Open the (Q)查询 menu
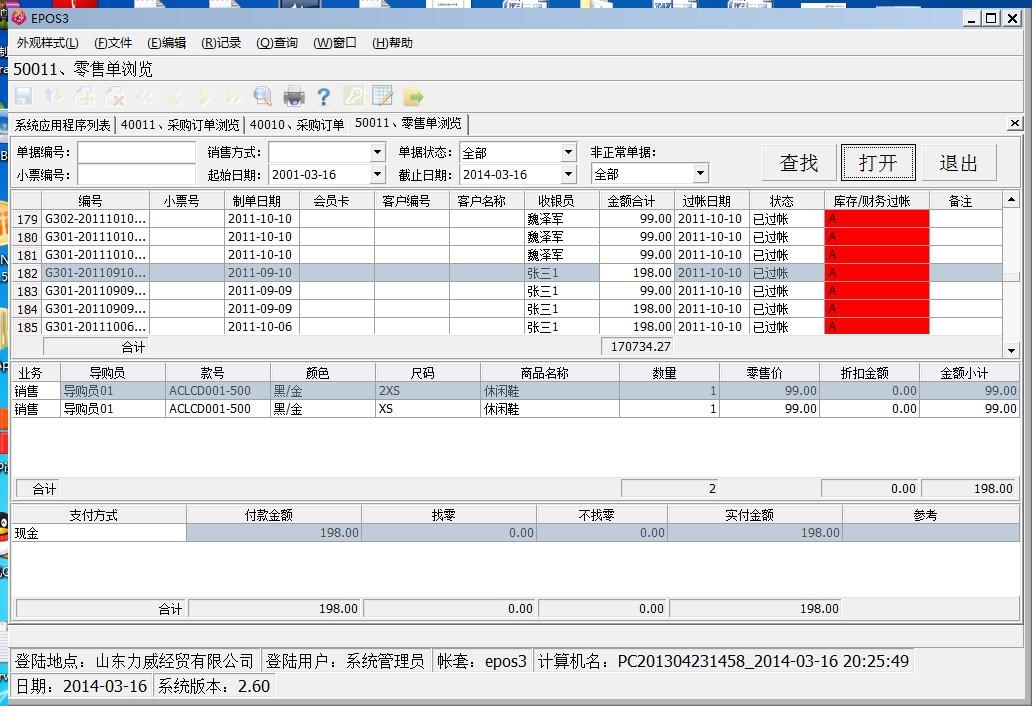Screen dimensions: 1032x706 pos(277,43)
